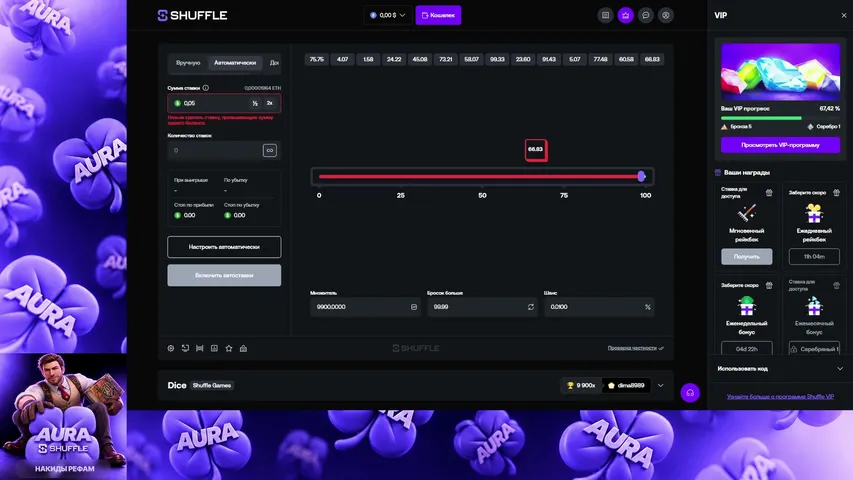Click the lock icon in game footer

click(243, 348)
